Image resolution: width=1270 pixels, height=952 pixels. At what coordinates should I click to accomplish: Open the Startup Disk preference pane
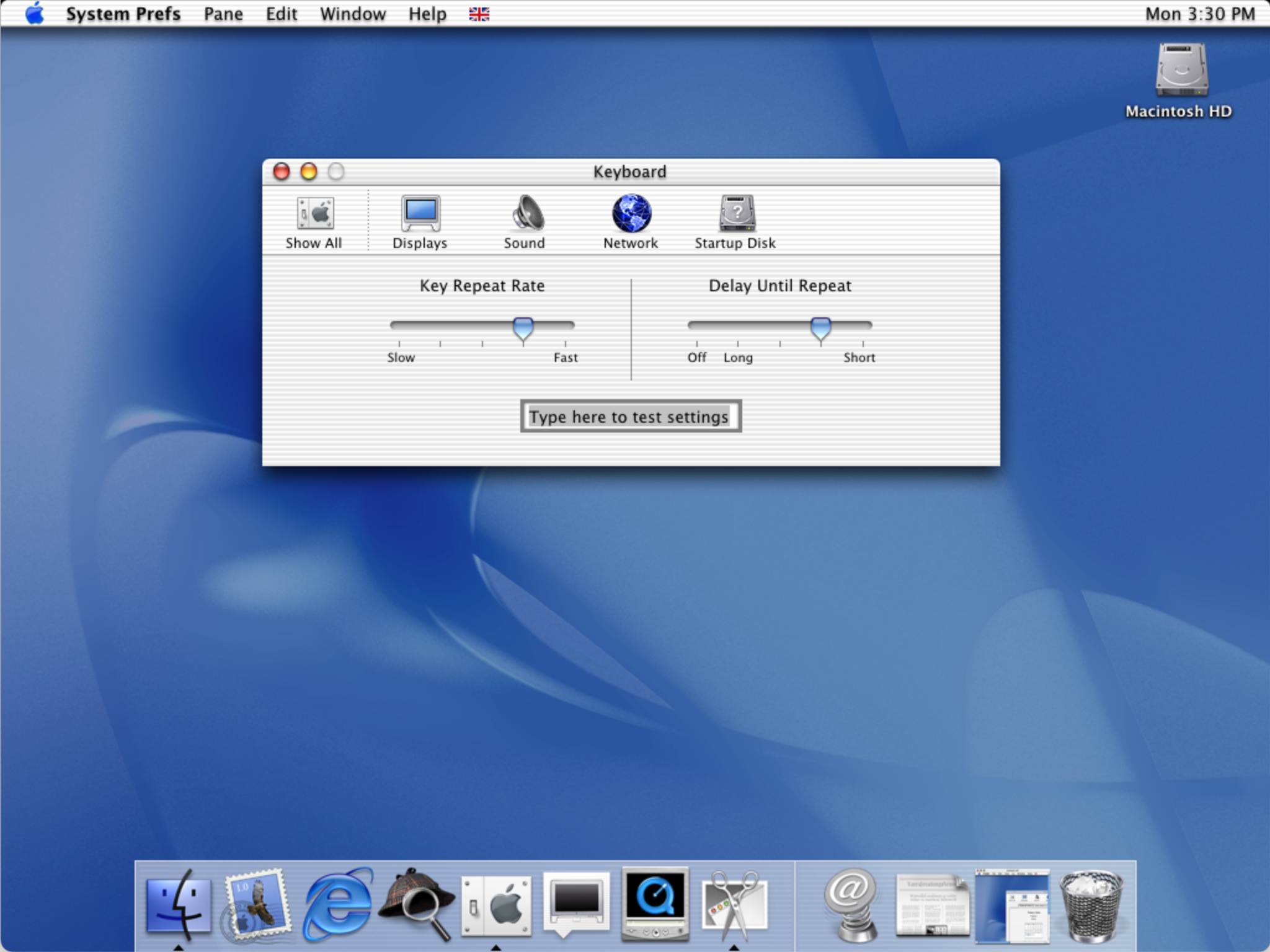pyautogui.click(x=735, y=223)
